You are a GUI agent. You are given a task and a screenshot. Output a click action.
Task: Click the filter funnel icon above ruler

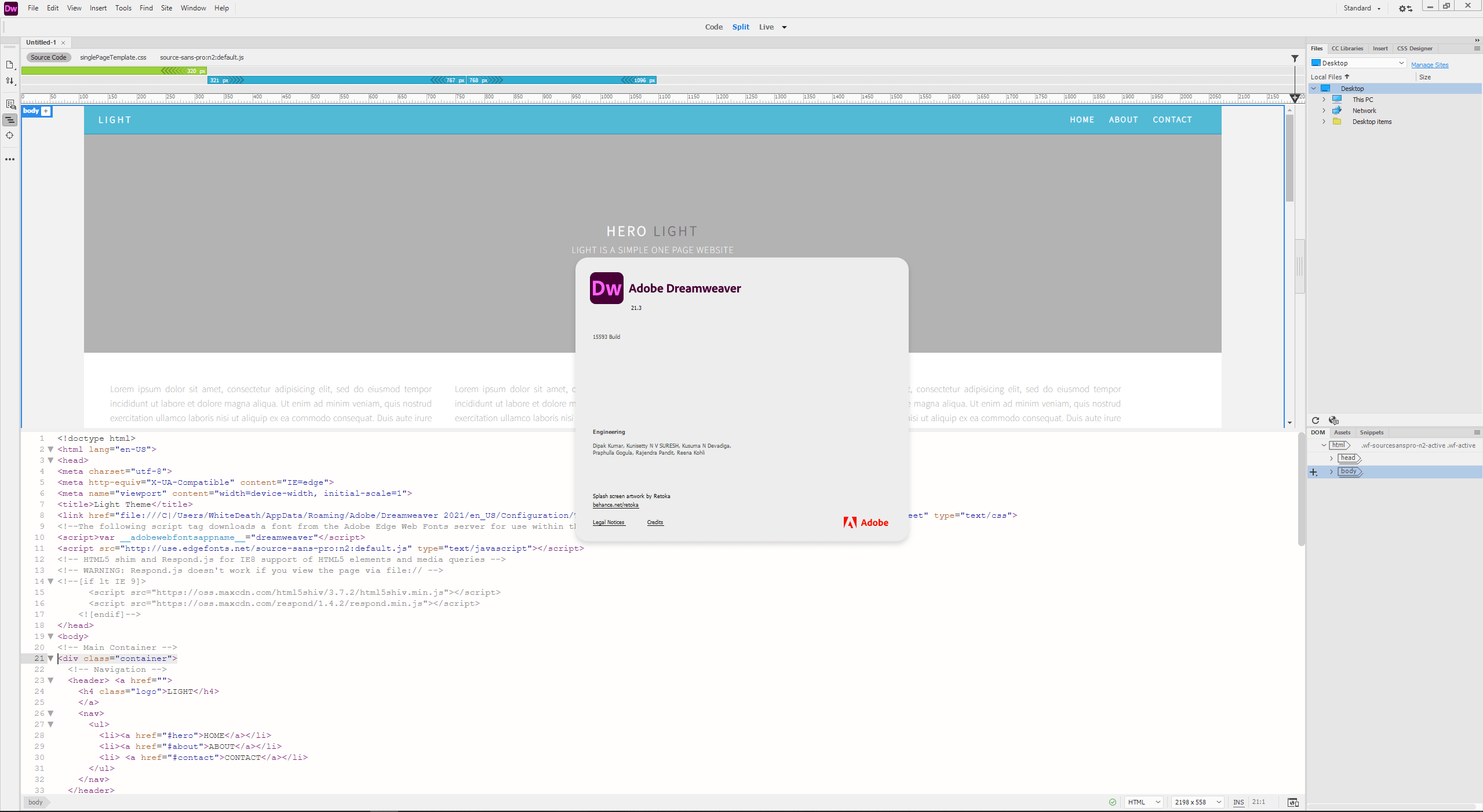click(1295, 58)
